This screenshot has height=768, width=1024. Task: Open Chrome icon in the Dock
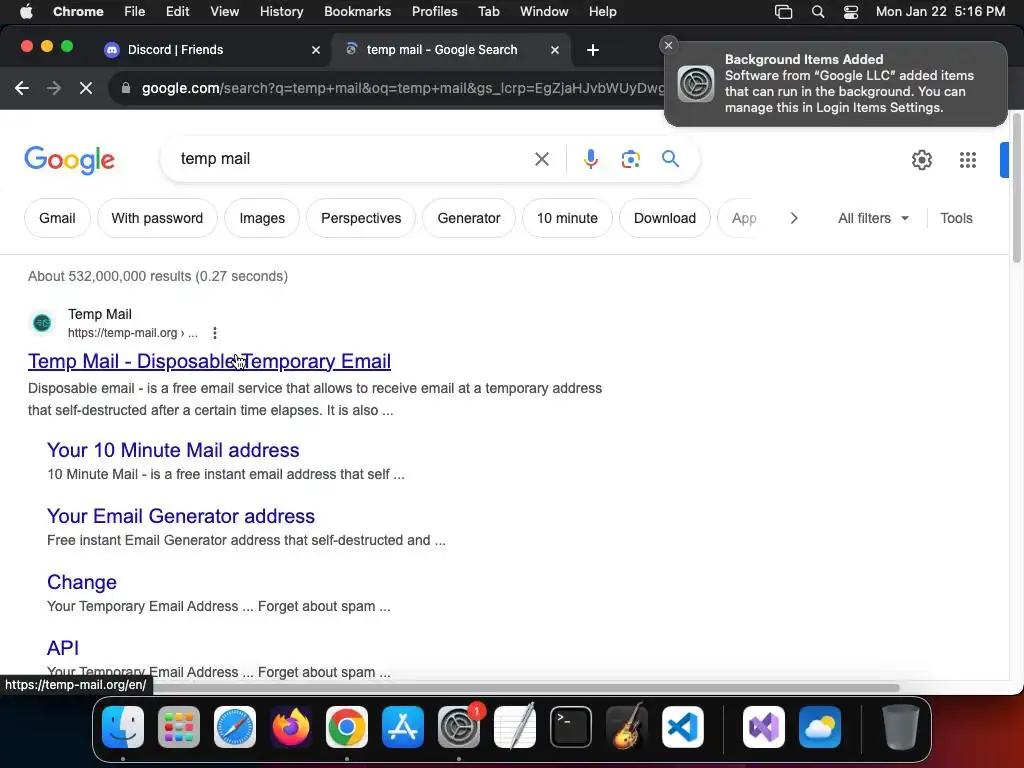point(347,727)
